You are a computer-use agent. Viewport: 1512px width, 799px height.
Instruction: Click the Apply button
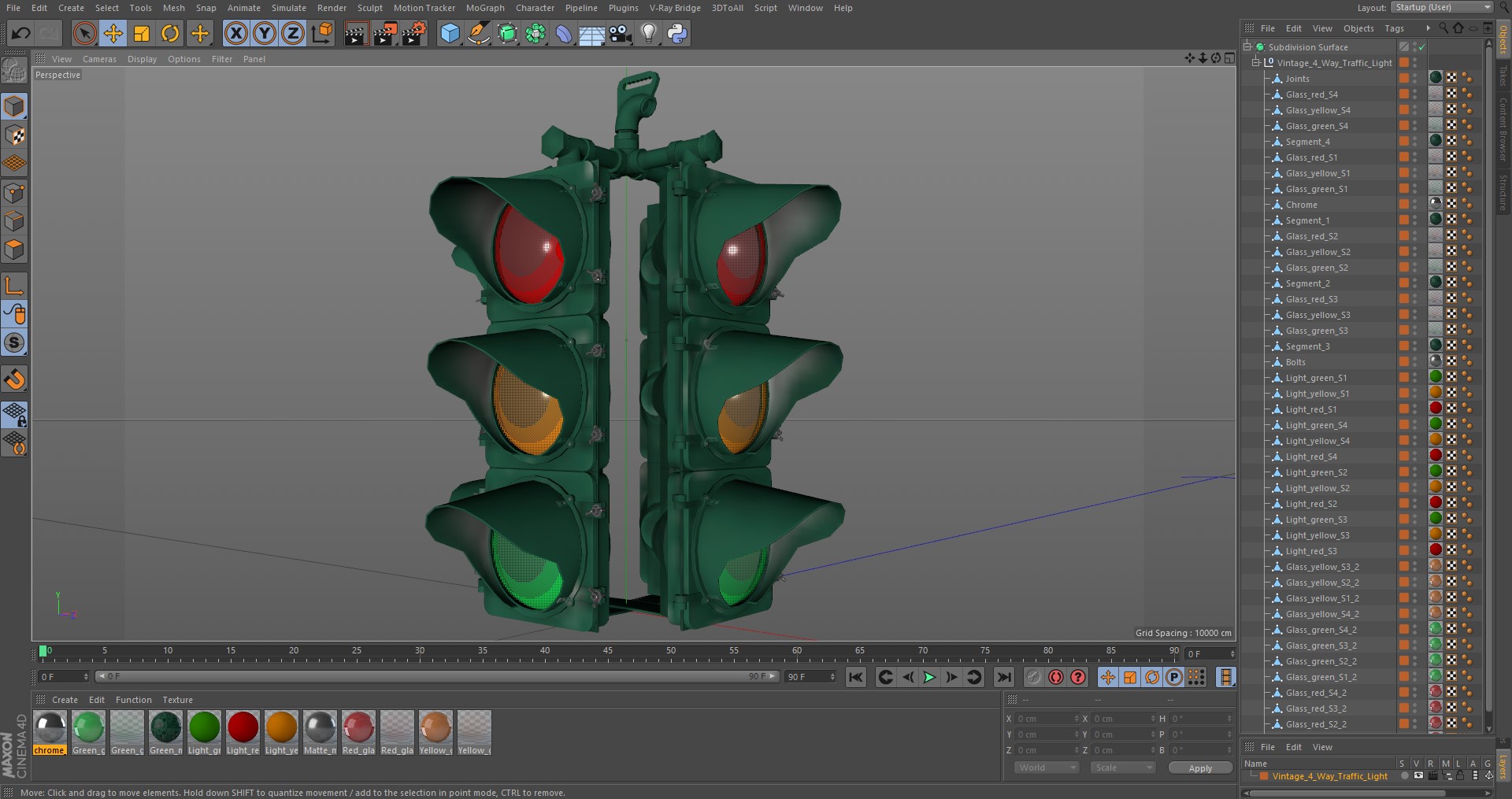pyautogui.click(x=1200, y=768)
